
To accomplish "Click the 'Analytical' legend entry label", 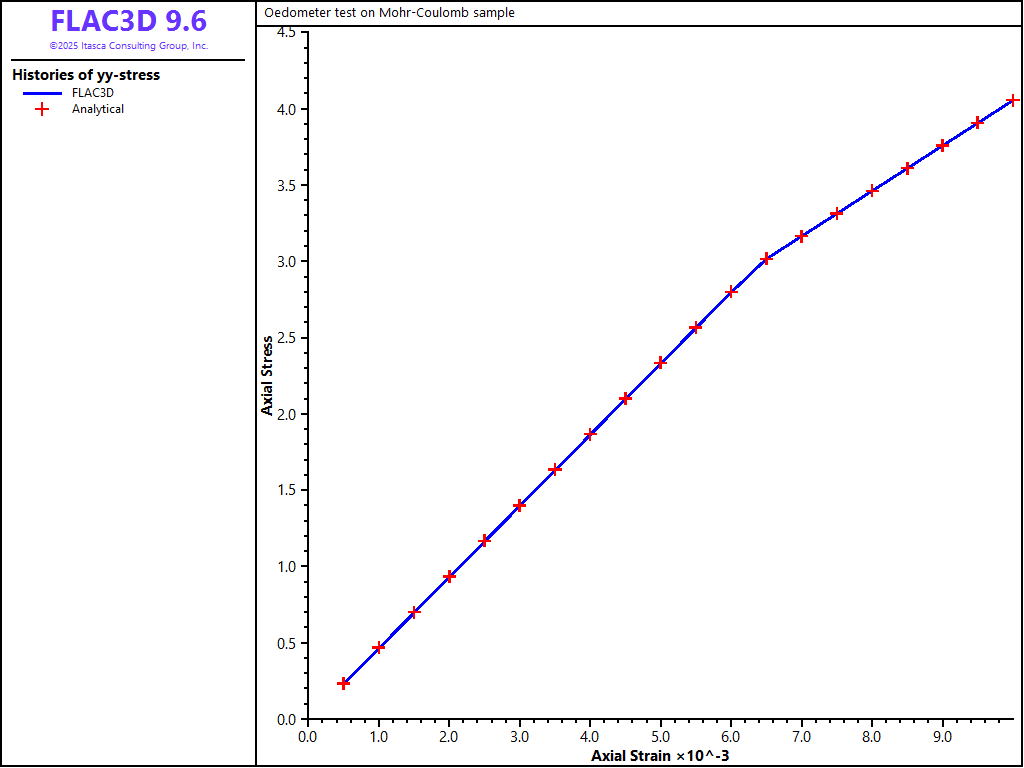I will click(98, 109).
